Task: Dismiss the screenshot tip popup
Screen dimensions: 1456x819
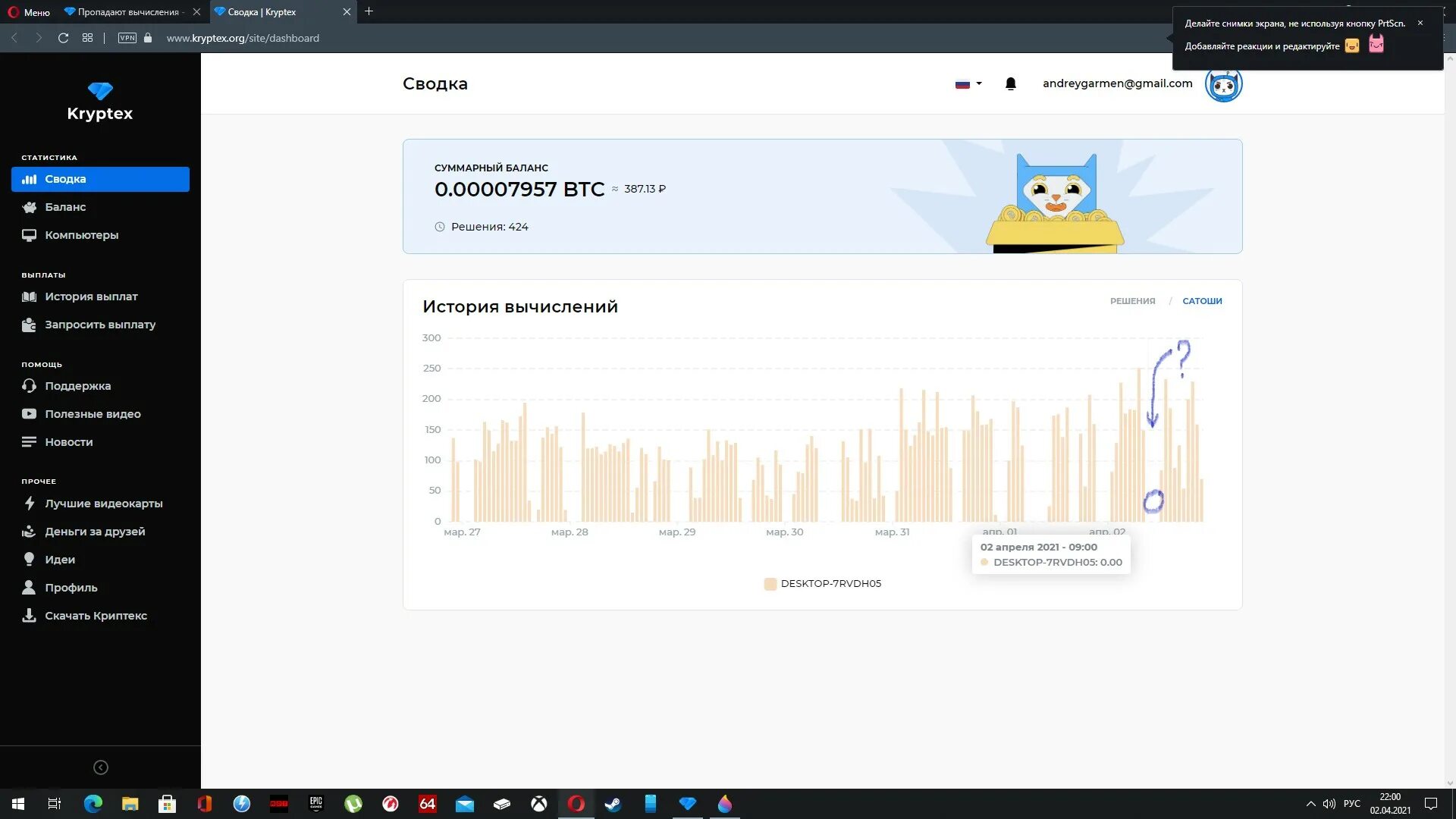Action: pos(1420,23)
